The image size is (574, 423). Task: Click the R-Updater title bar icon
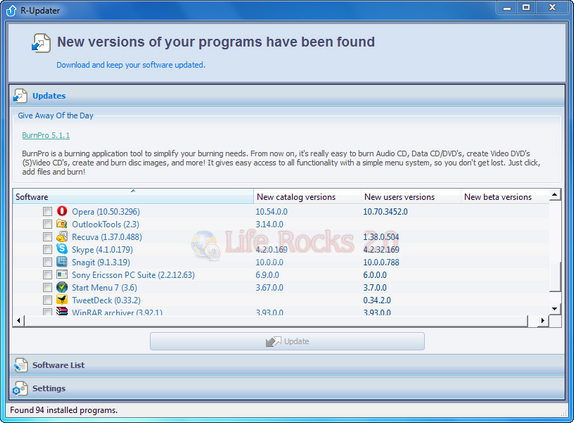pyautogui.click(x=11, y=11)
